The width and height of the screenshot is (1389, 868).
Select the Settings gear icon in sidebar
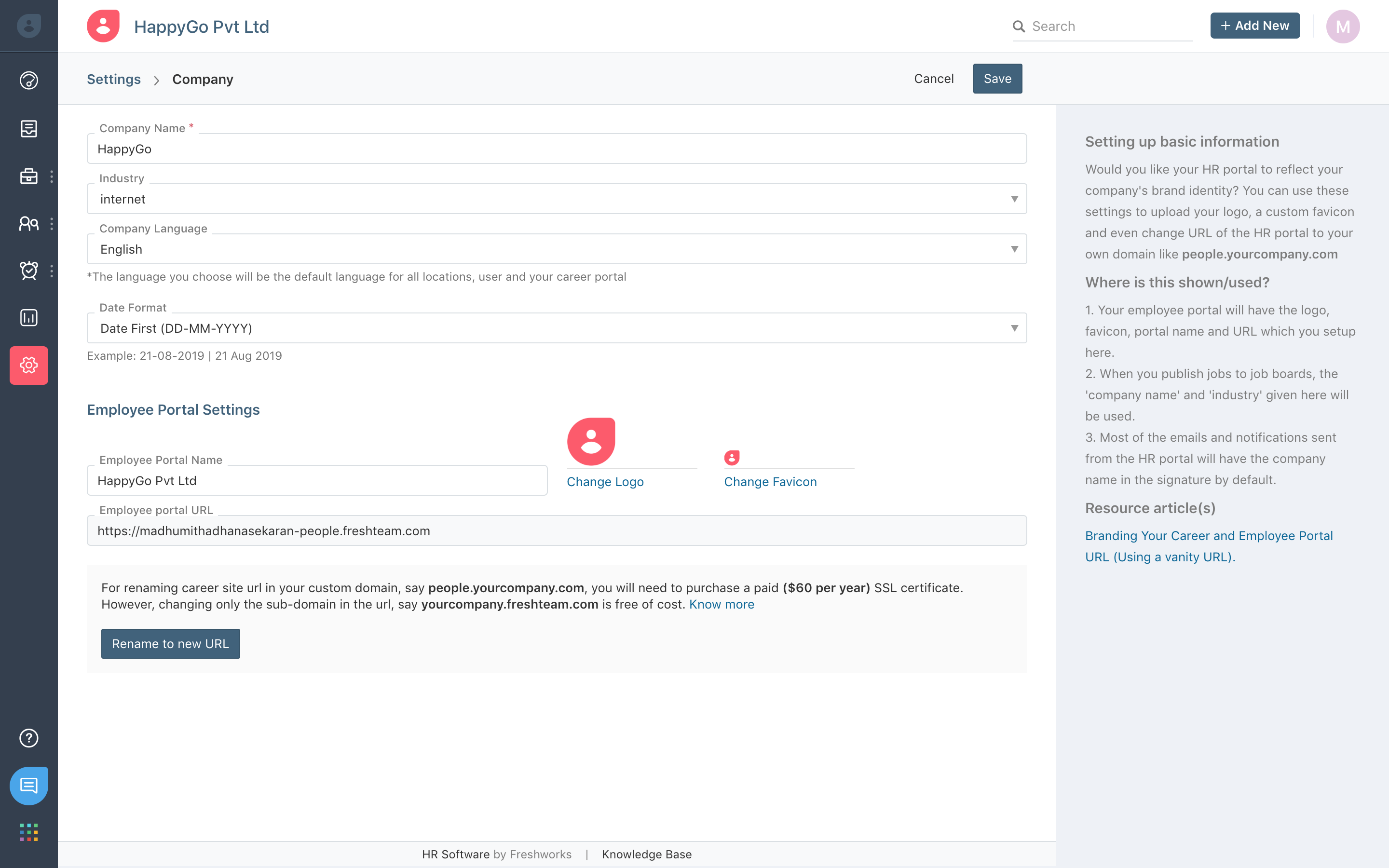[x=29, y=365]
